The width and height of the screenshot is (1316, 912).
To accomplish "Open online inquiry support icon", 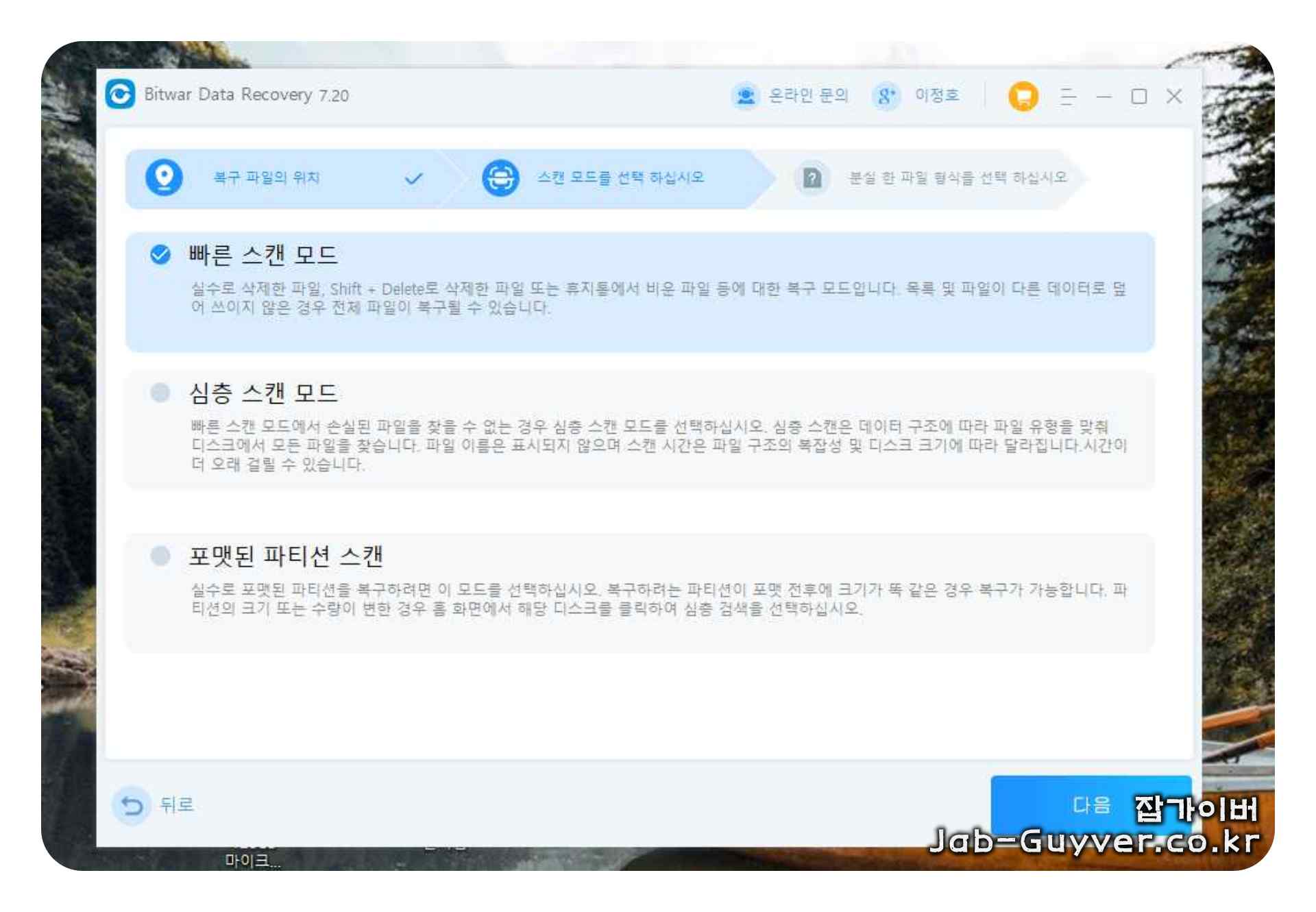I will point(746,96).
